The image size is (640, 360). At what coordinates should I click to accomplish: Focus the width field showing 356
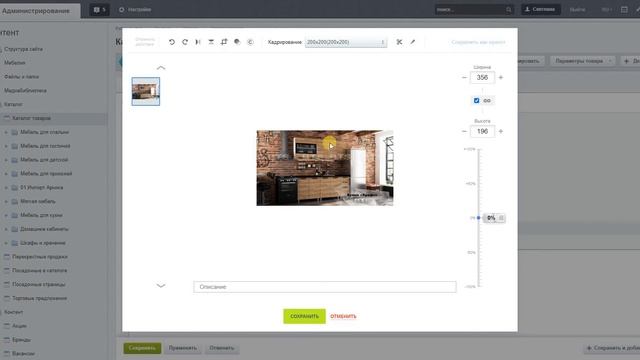click(482, 78)
